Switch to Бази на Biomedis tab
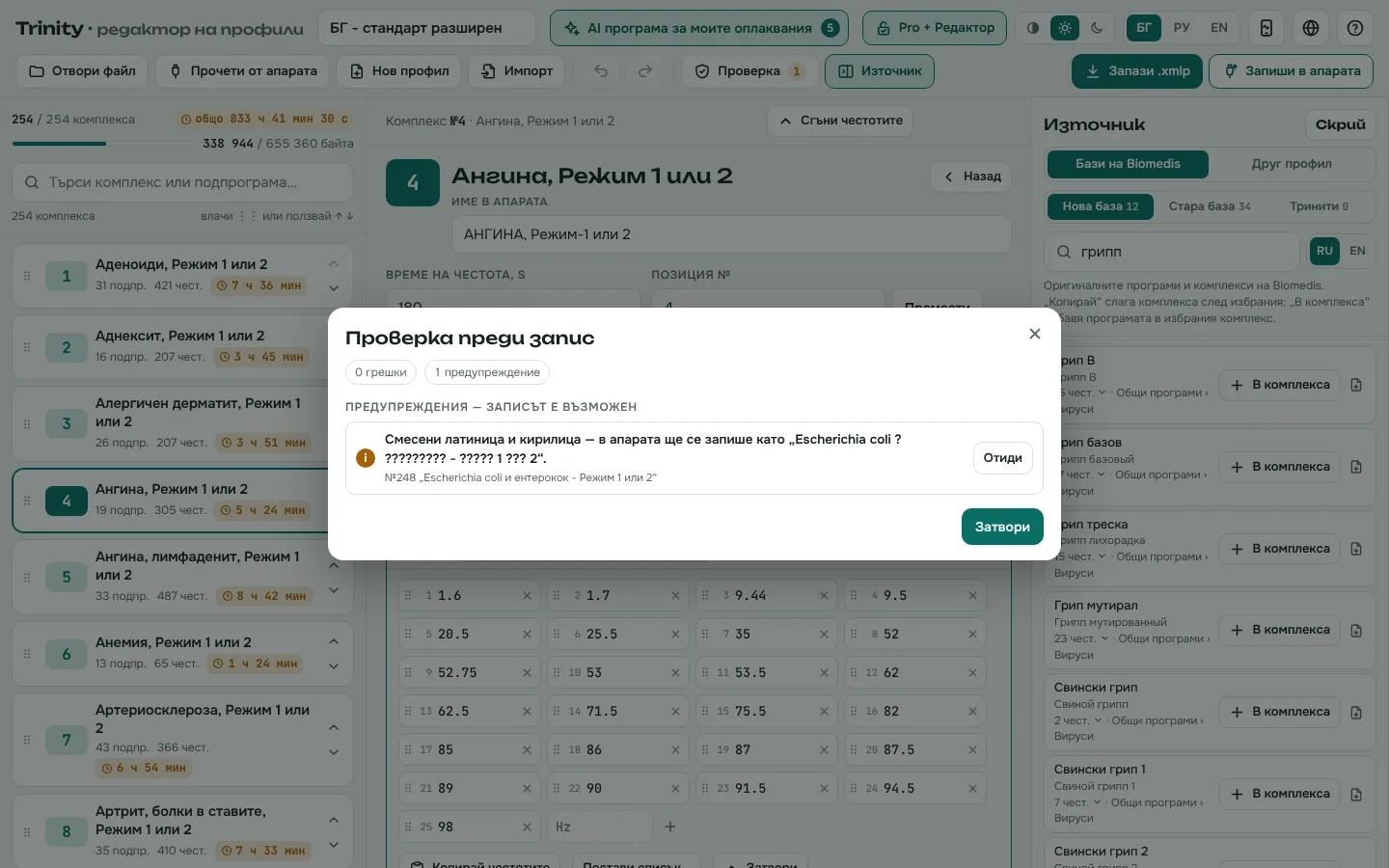The width and height of the screenshot is (1389, 868). pos(1128,164)
